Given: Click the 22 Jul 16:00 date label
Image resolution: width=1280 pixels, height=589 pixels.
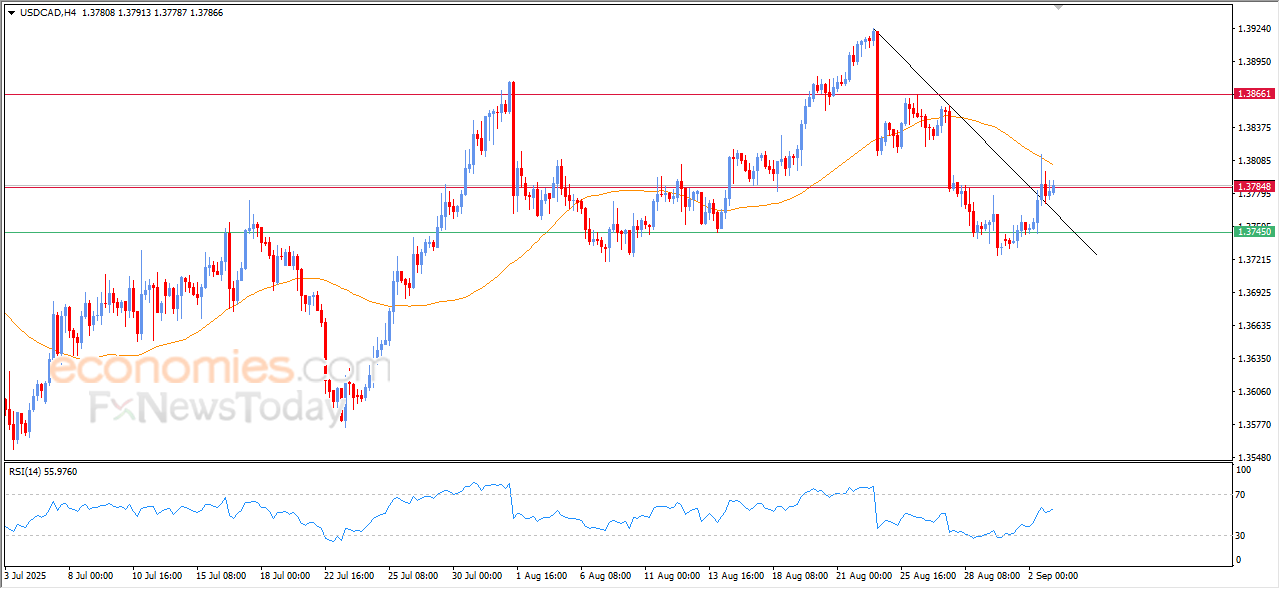Looking at the screenshot, I should [350, 576].
